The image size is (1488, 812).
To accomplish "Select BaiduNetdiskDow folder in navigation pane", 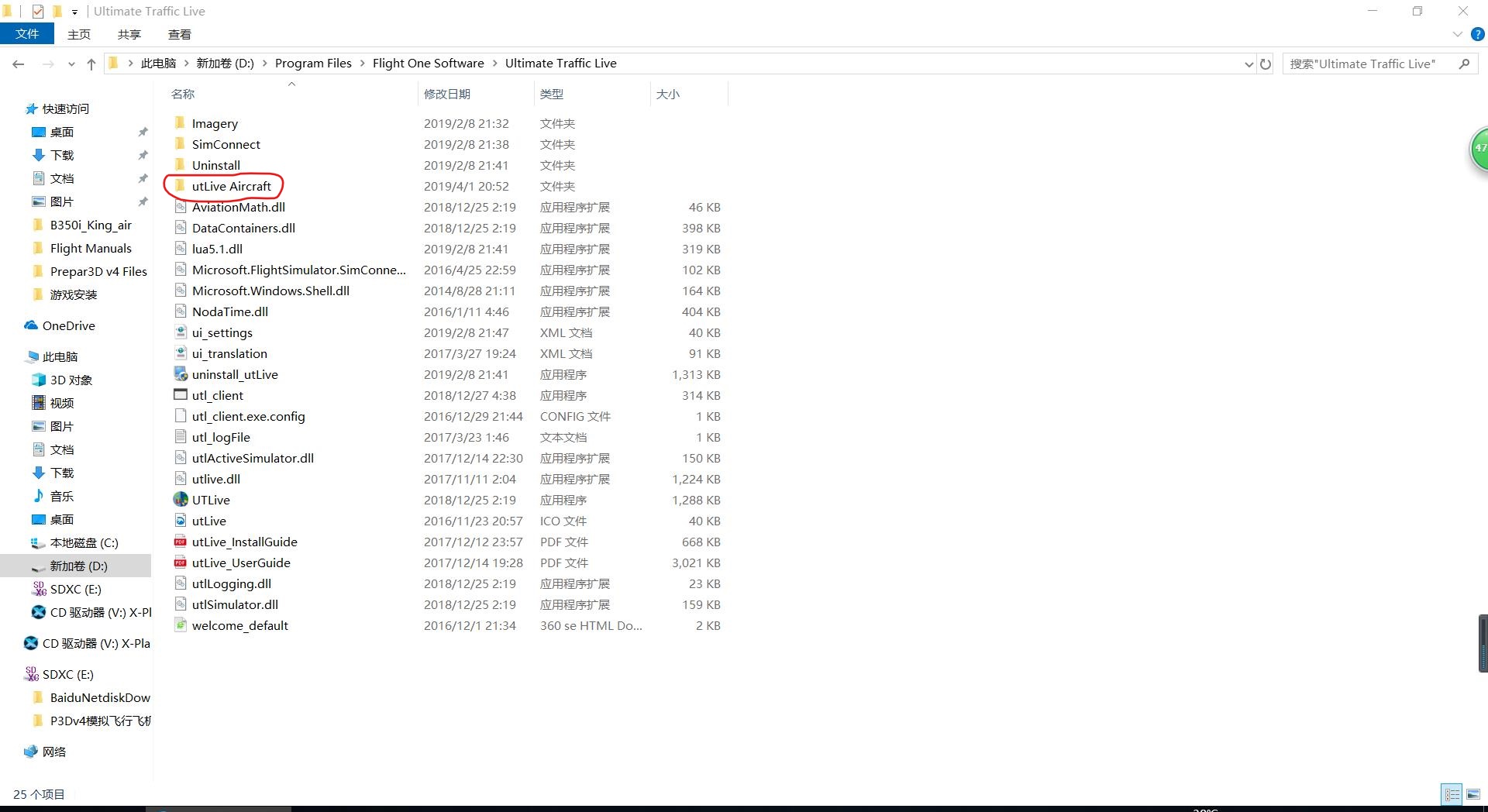I will coord(91,697).
